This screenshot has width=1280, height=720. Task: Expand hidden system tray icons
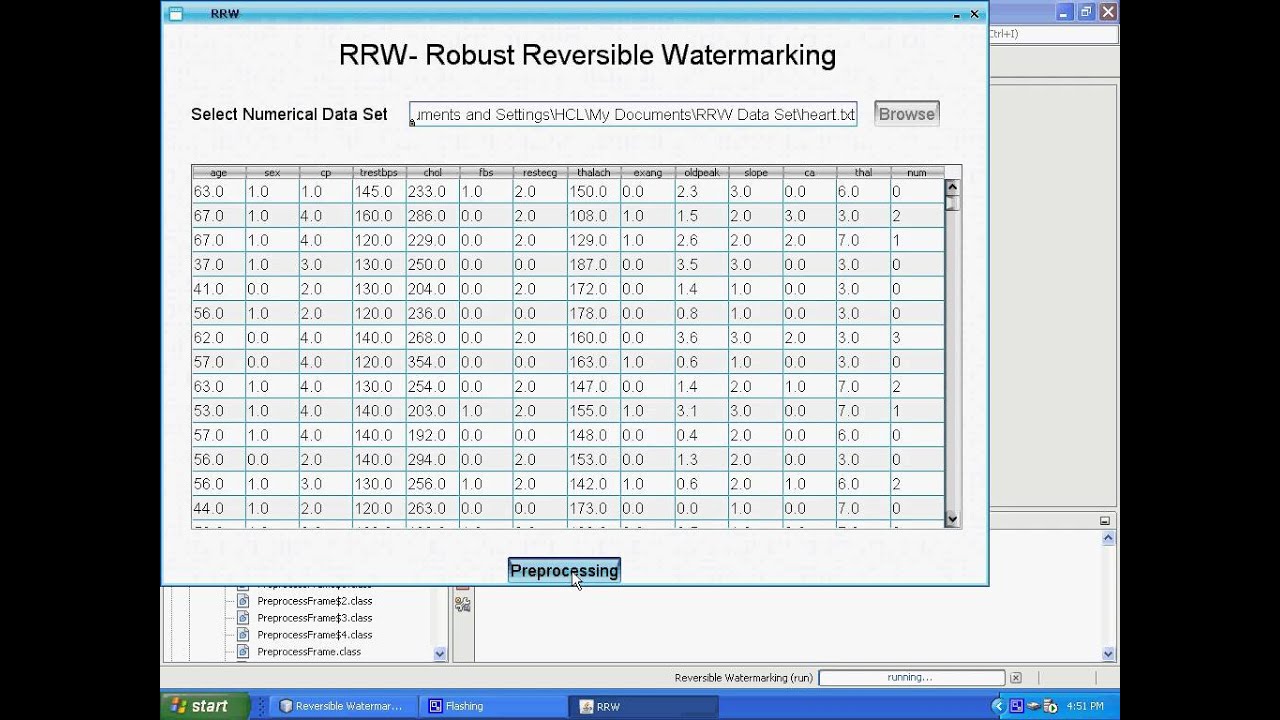click(x=997, y=706)
